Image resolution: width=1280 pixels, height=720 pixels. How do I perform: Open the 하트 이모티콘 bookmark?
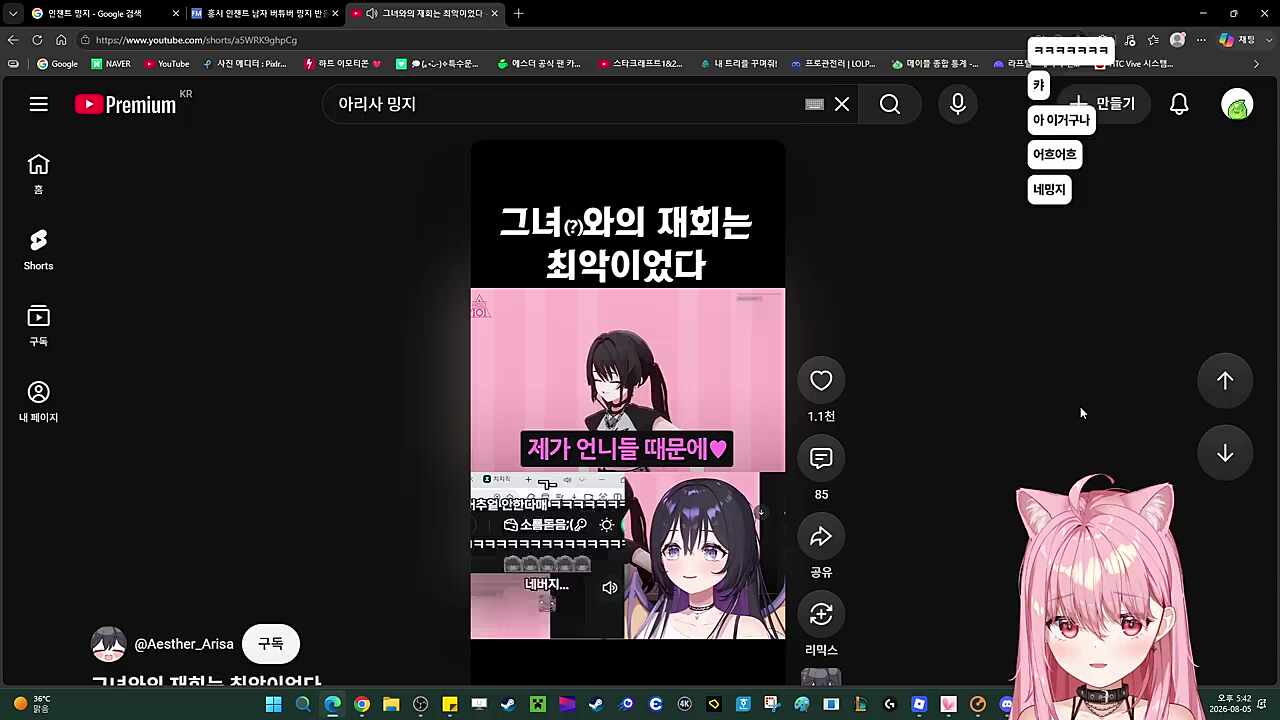[x=343, y=64]
